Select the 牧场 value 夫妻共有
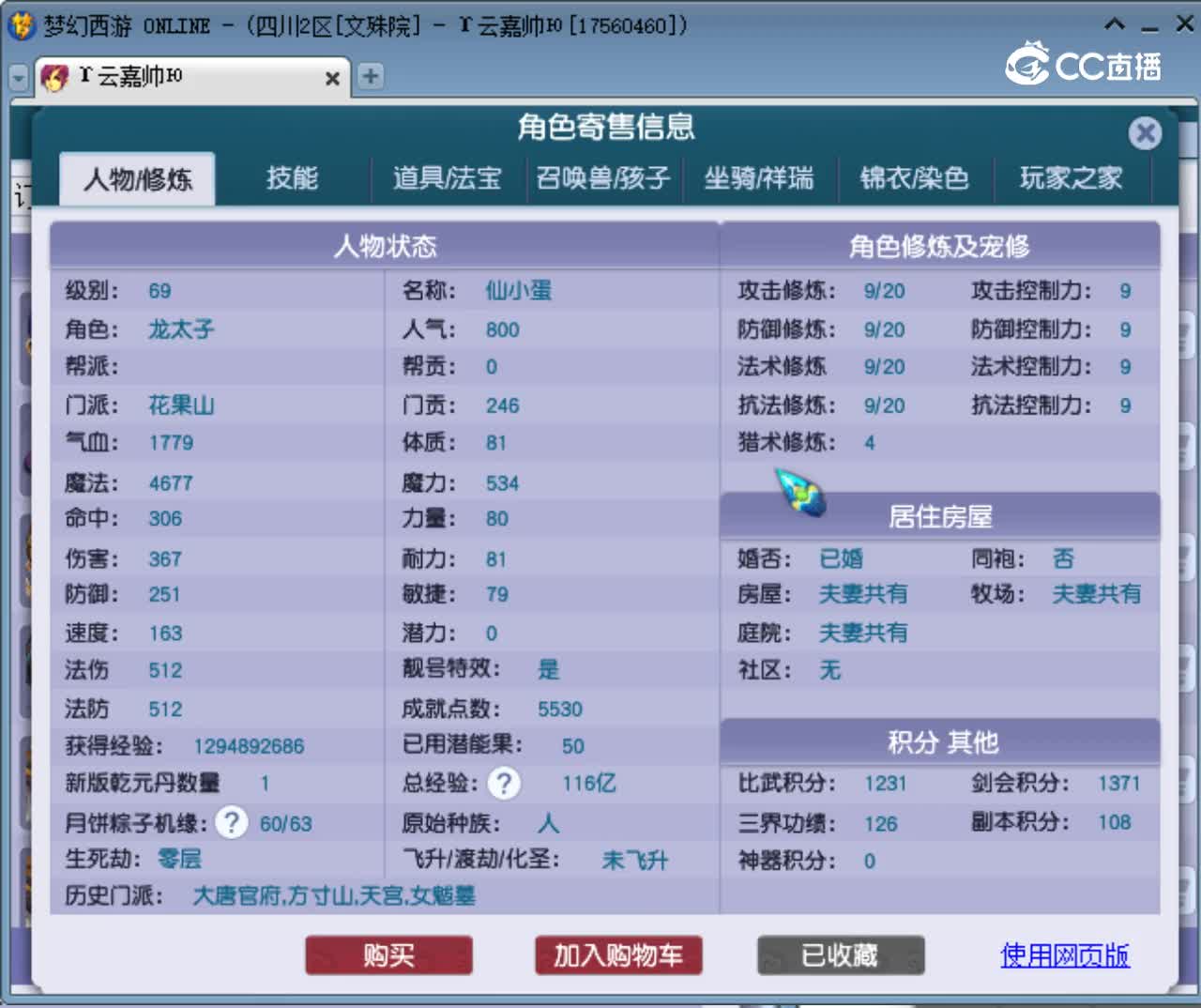Image resolution: width=1201 pixels, height=1008 pixels. click(1097, 593)
